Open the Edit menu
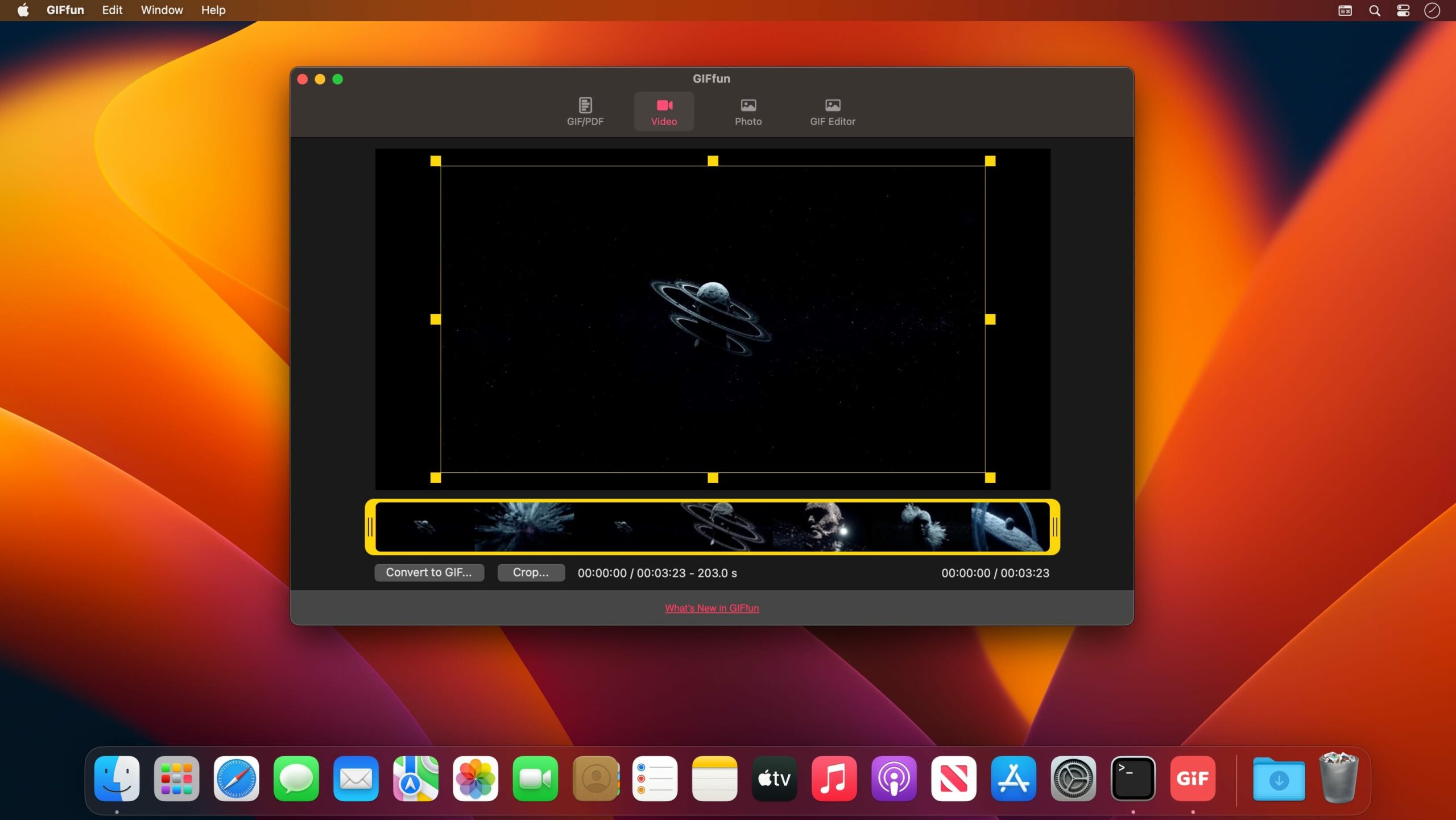This screenshot has width=1456, height=820. tap(112, 10)
